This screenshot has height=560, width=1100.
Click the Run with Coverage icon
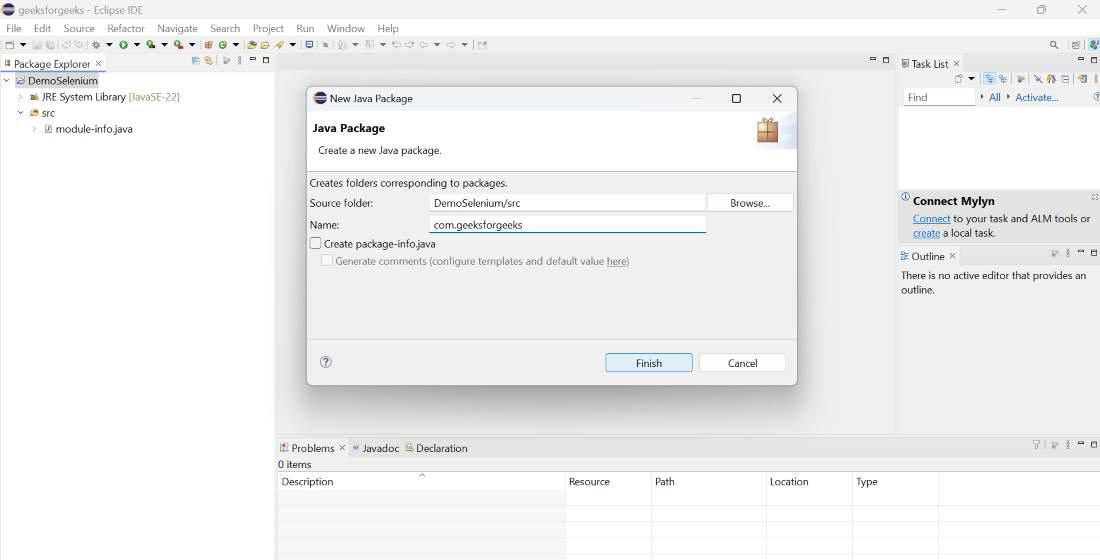click(x=150, y=45)
